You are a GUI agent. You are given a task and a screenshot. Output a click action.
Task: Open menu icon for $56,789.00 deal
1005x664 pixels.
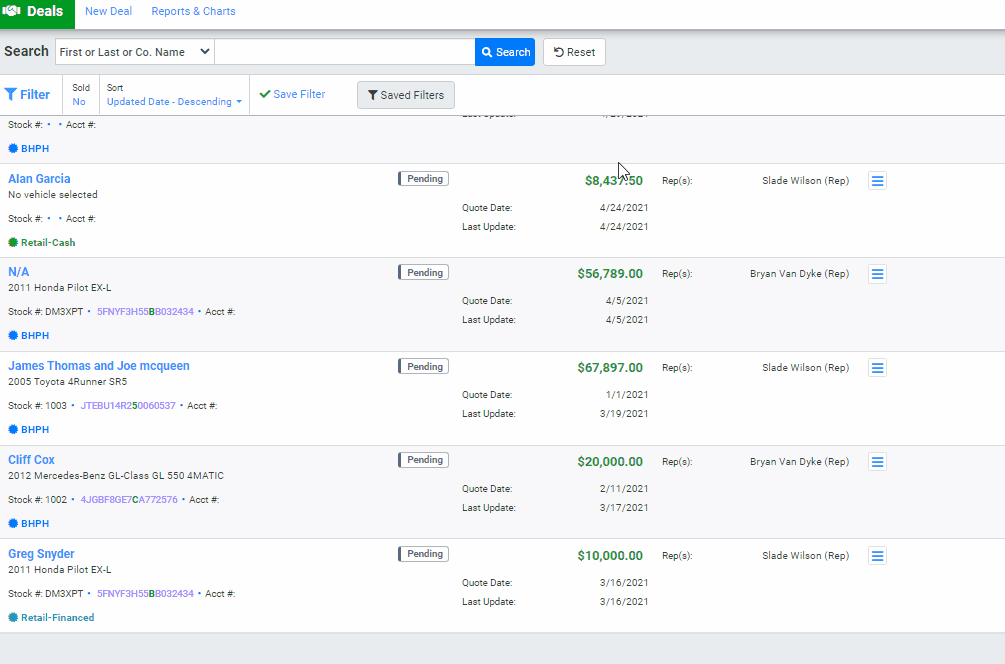877,274
